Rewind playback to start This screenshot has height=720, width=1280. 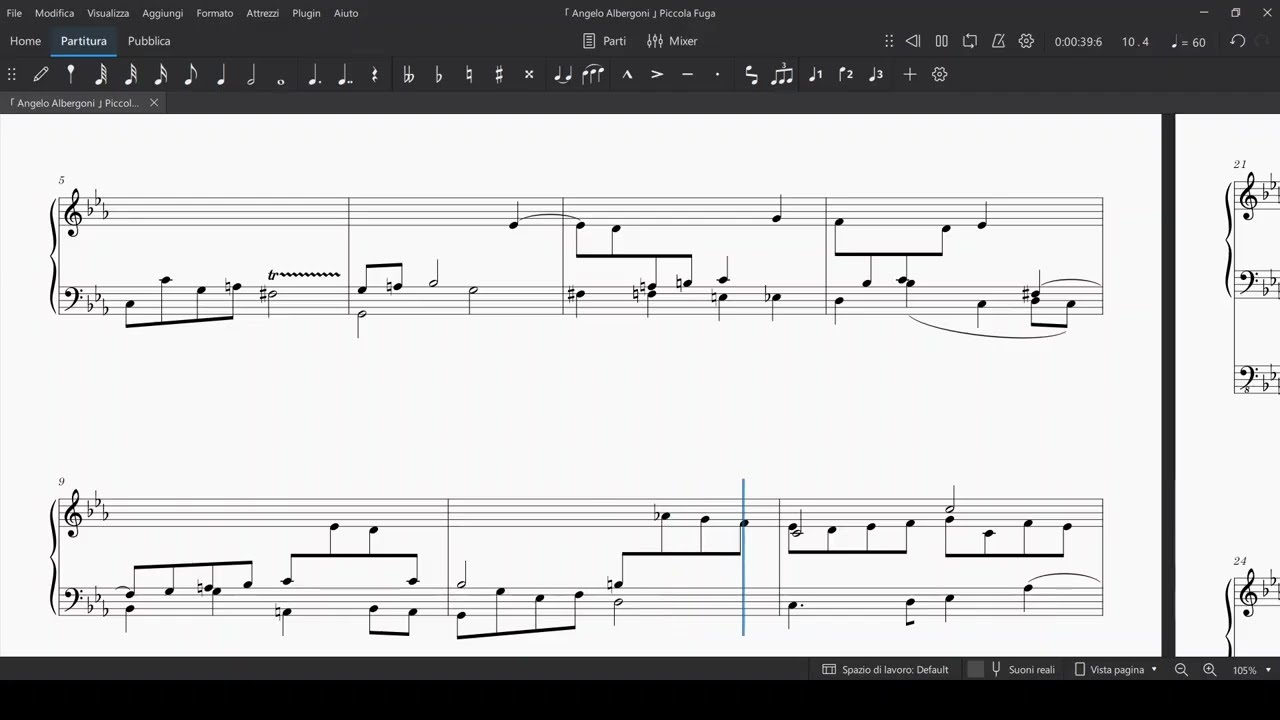coord(913,41)
